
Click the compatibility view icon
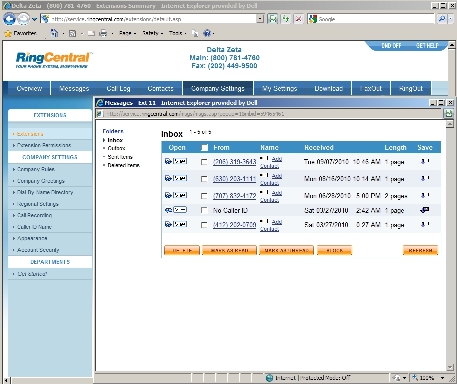(x=273, y=19)
